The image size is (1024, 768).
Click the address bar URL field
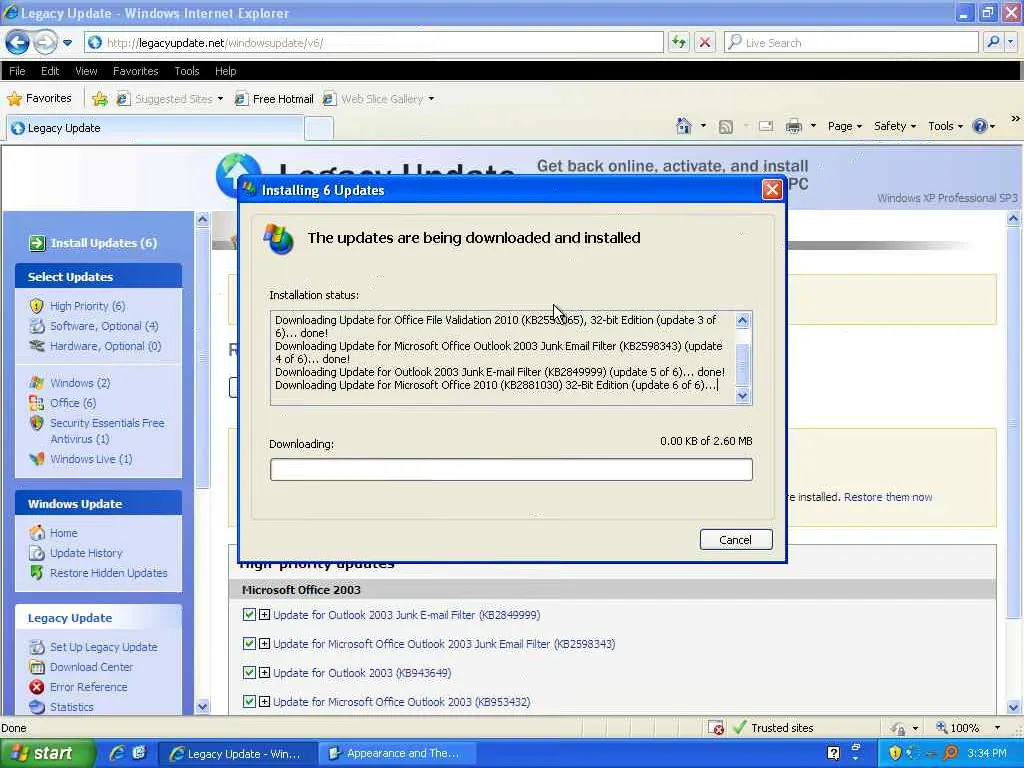pos(374,42)
